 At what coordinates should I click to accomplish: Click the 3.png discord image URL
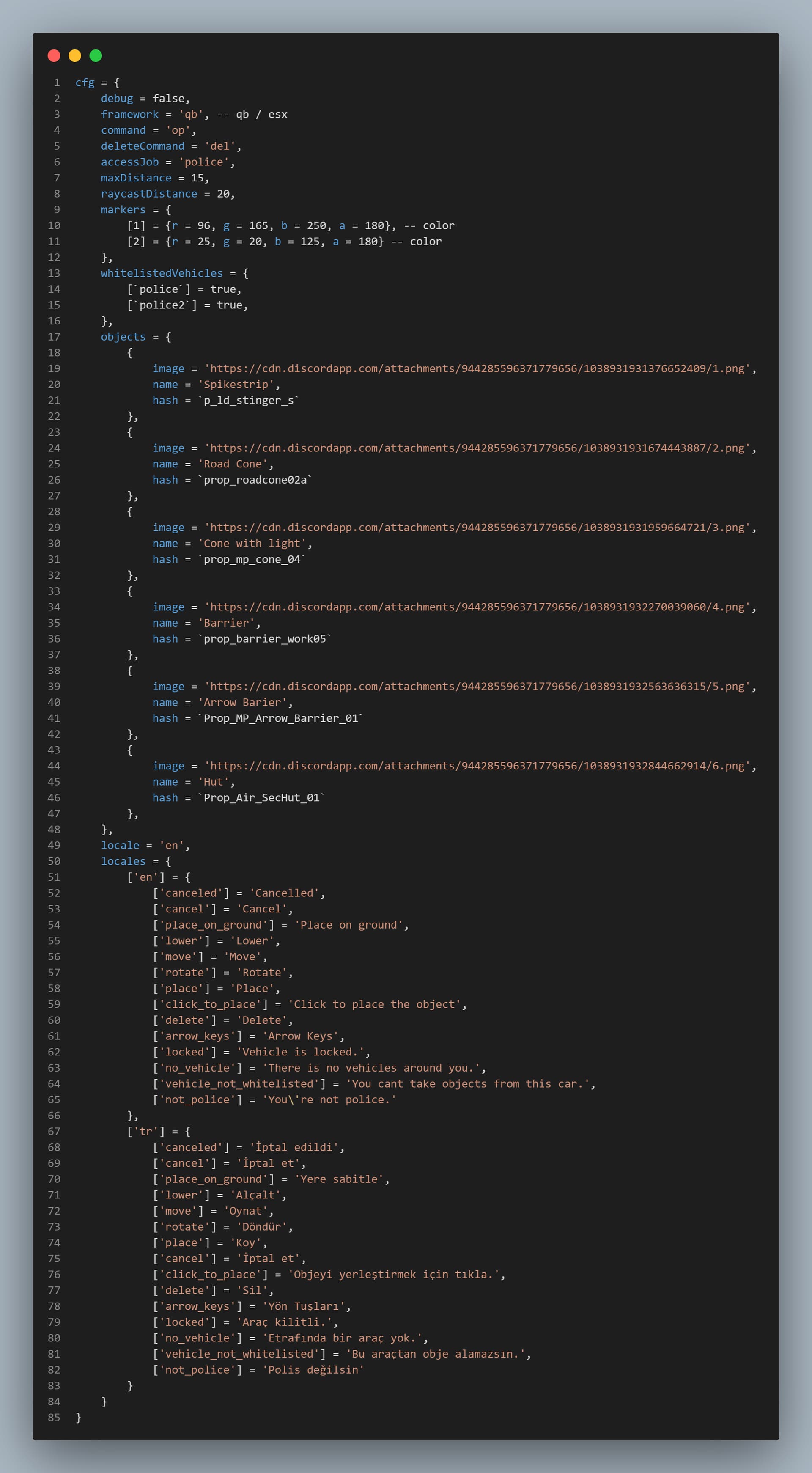click(477, 528)
